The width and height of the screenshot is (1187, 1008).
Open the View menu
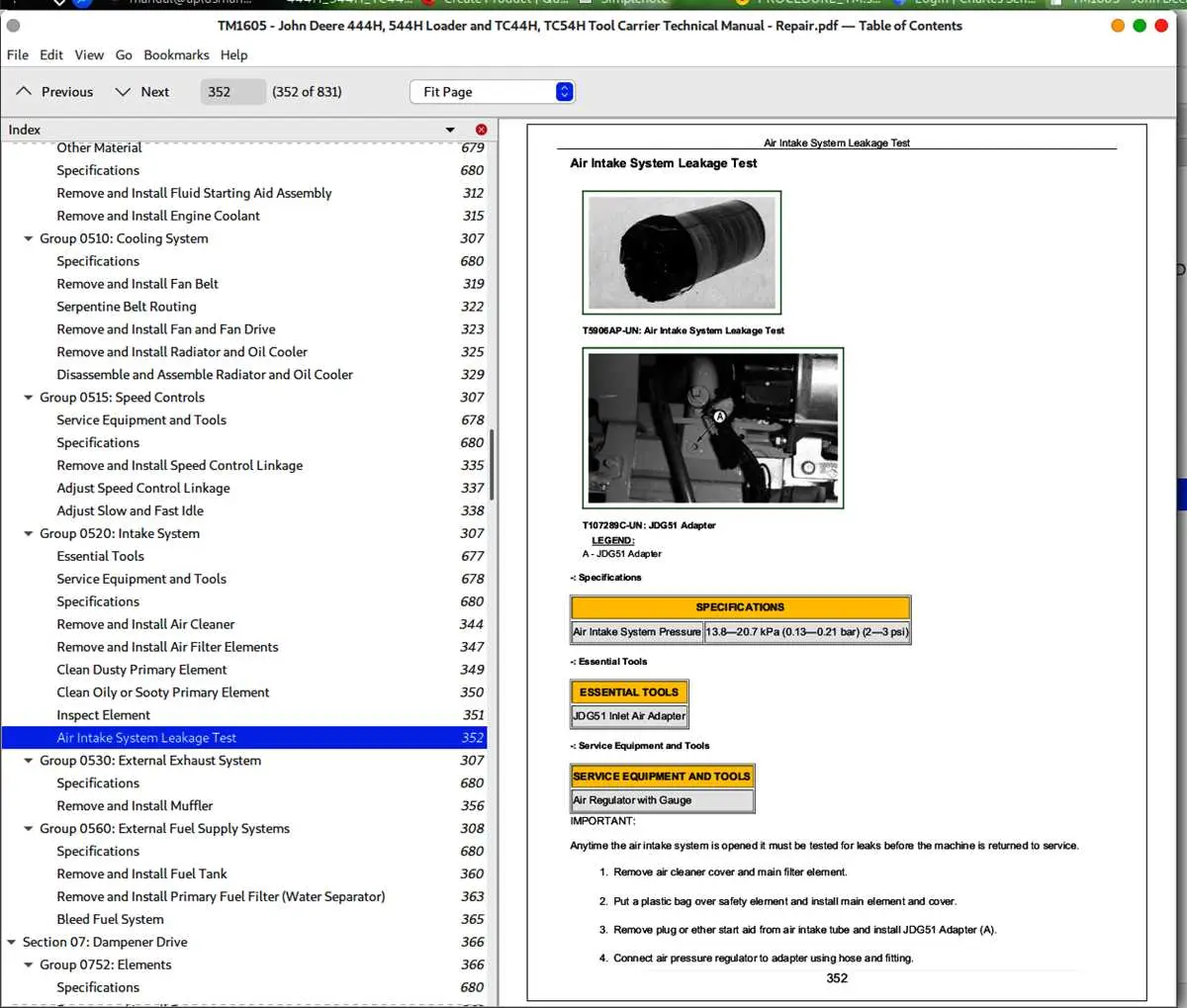click(89, 55)
